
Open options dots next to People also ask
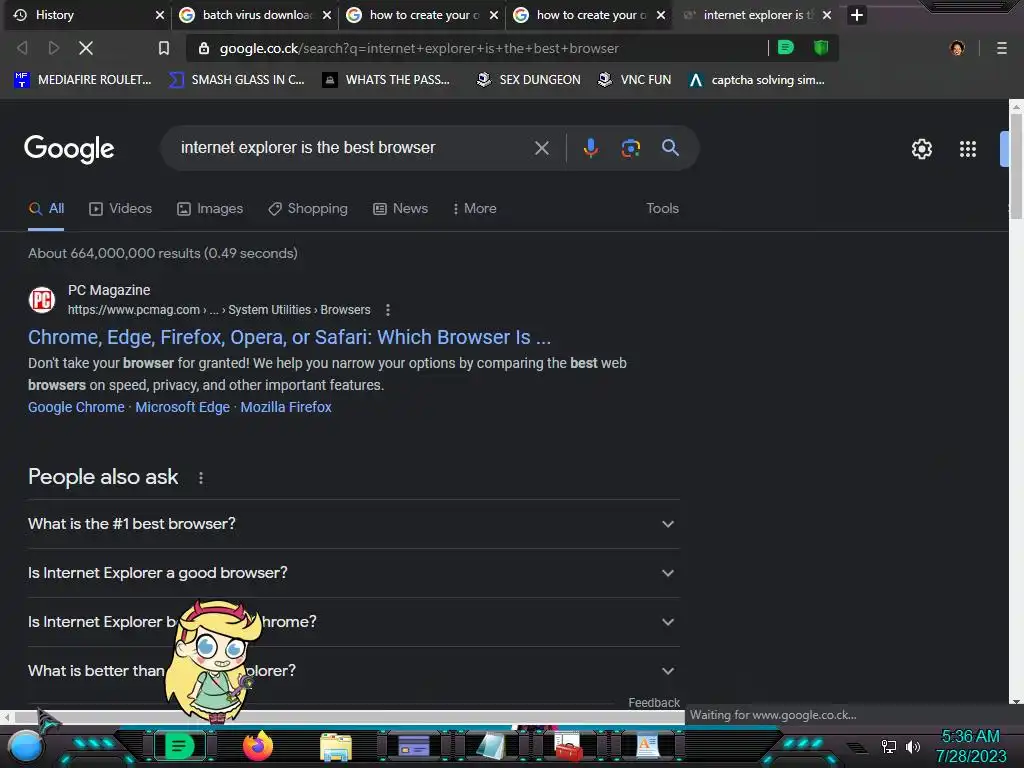pyautogui.click(x=201, y=478)
